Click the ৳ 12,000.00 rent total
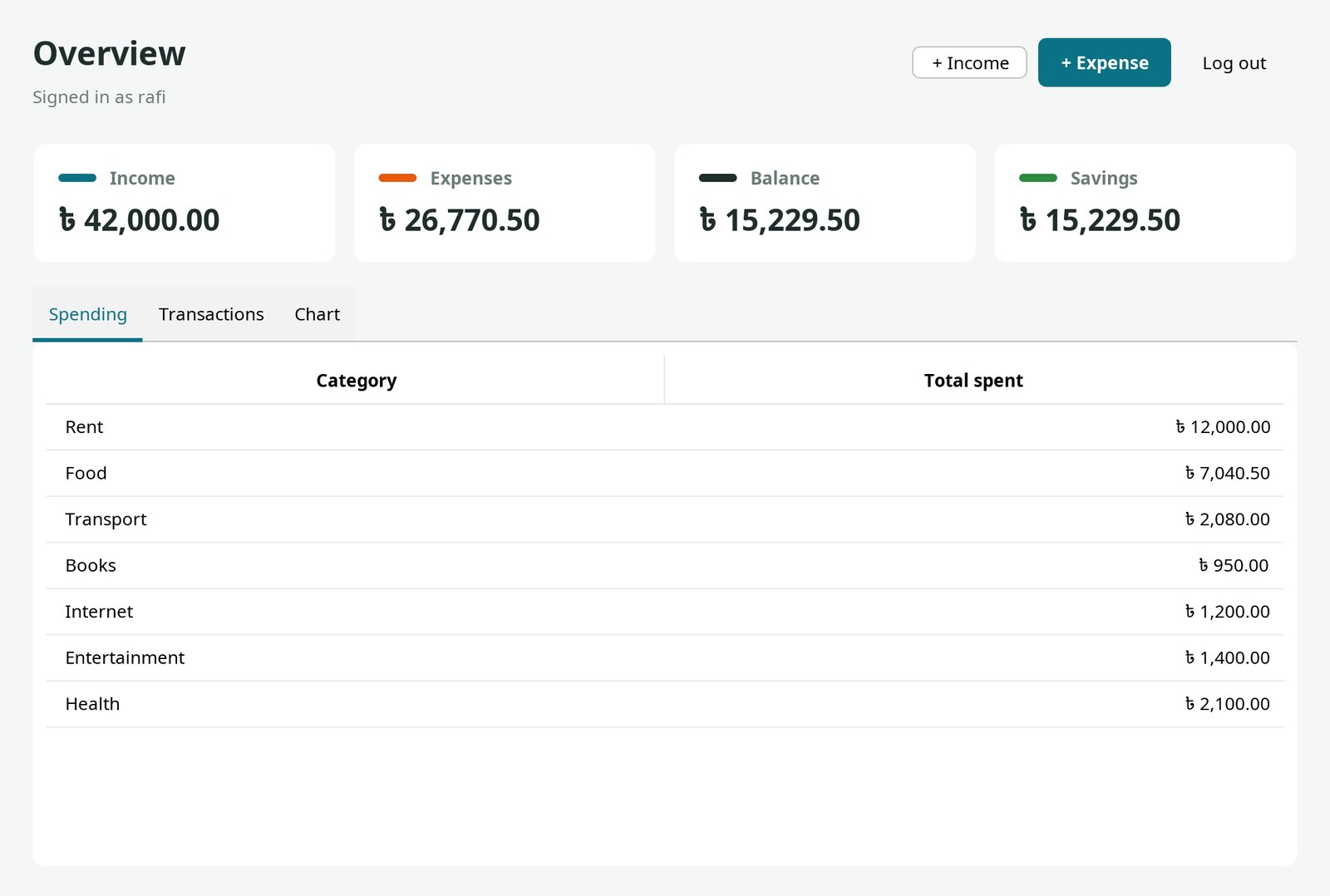The width and height of the screenshot is (1330, 896). pos(1223,427)
